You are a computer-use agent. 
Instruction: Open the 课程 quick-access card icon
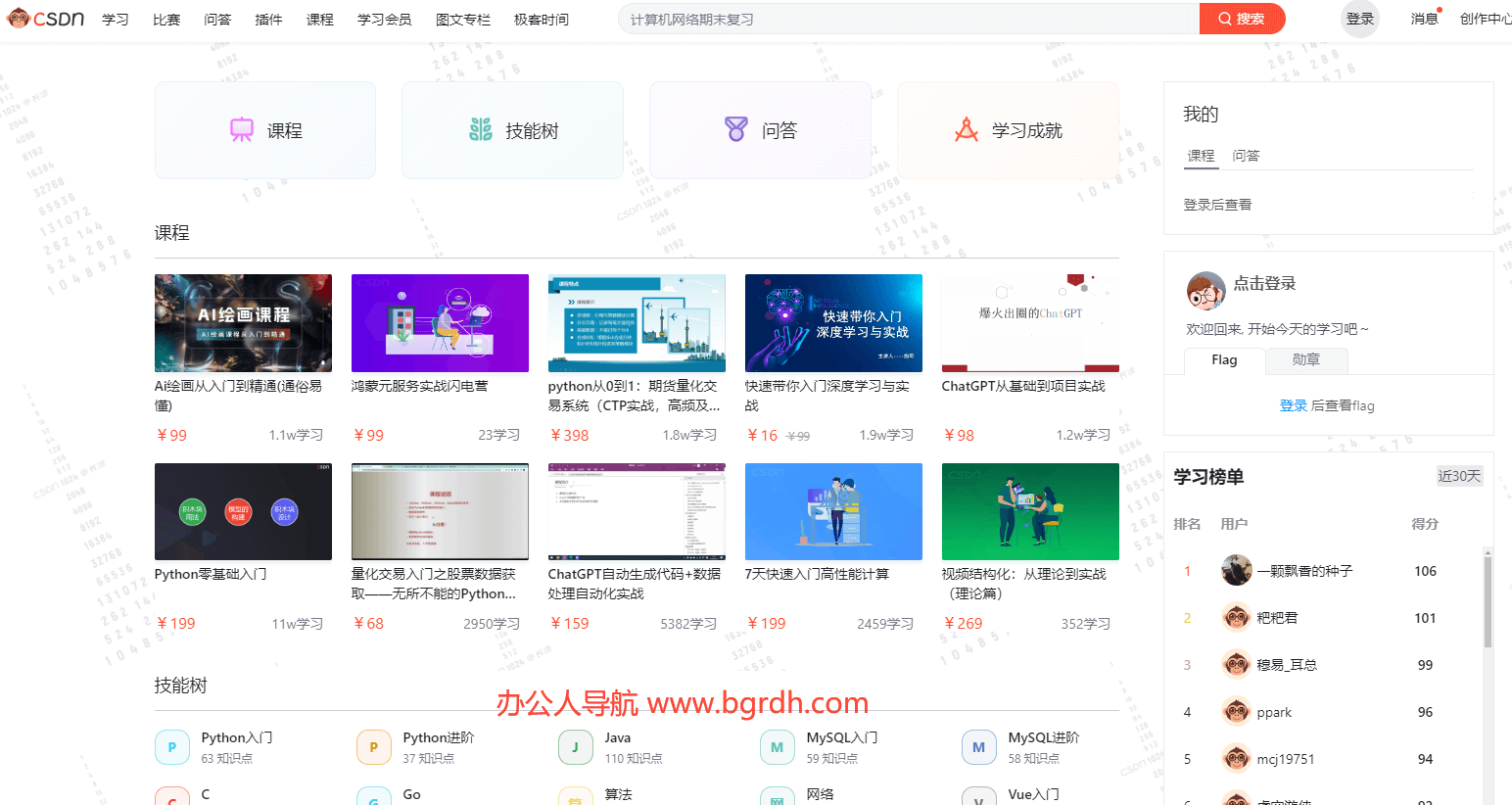coord(241,129)
